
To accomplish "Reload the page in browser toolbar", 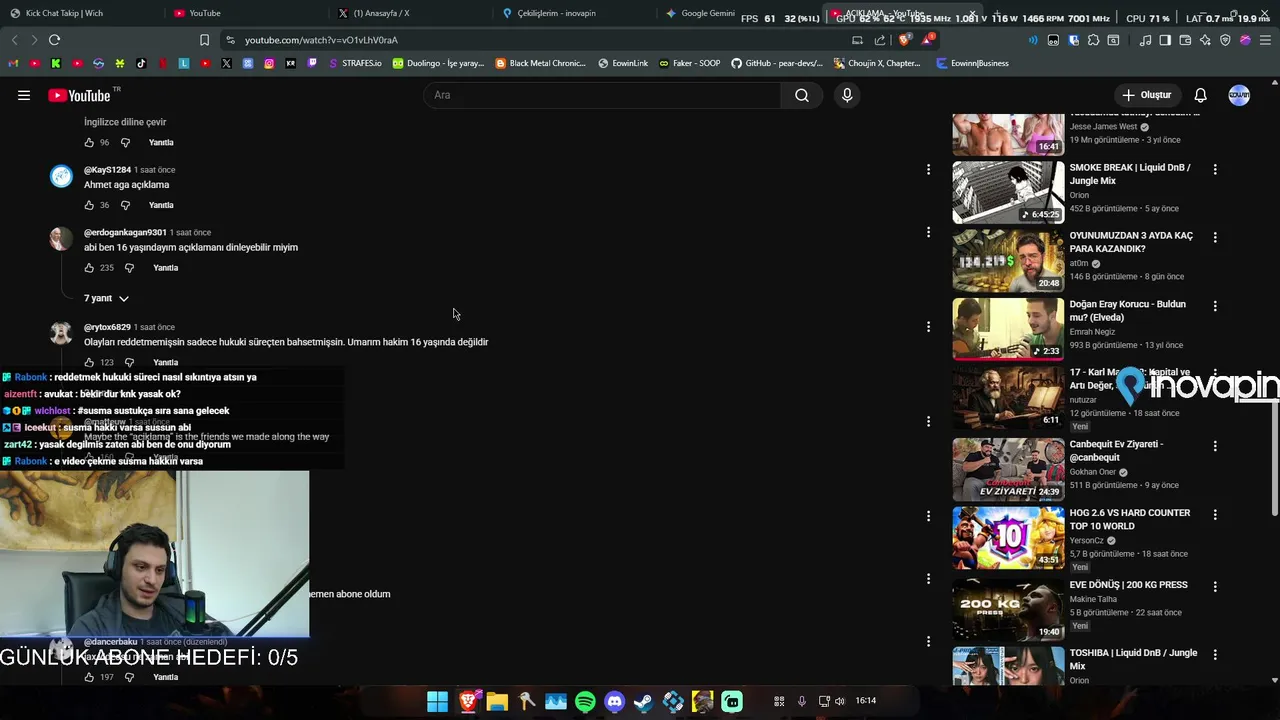I will (54, 40).
